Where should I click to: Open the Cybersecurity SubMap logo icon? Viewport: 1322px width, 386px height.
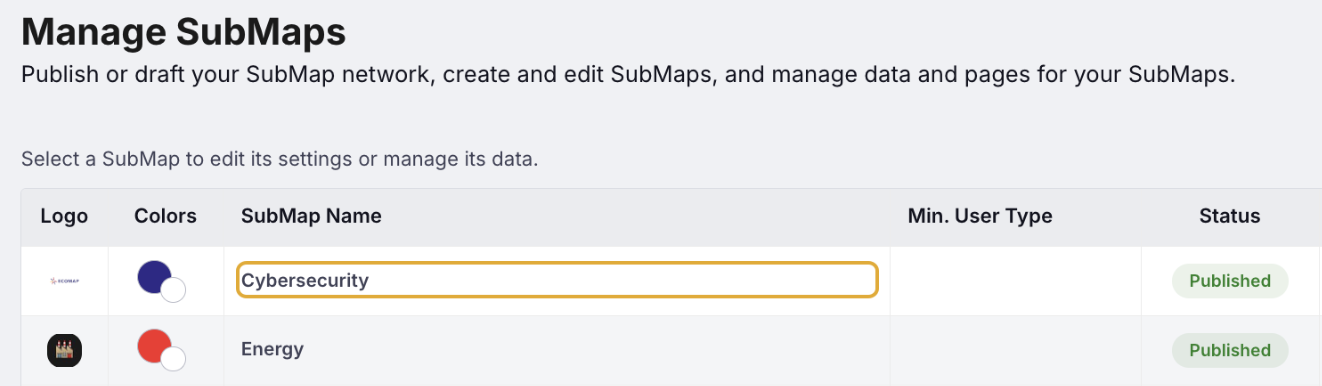[x=64, y=281]
